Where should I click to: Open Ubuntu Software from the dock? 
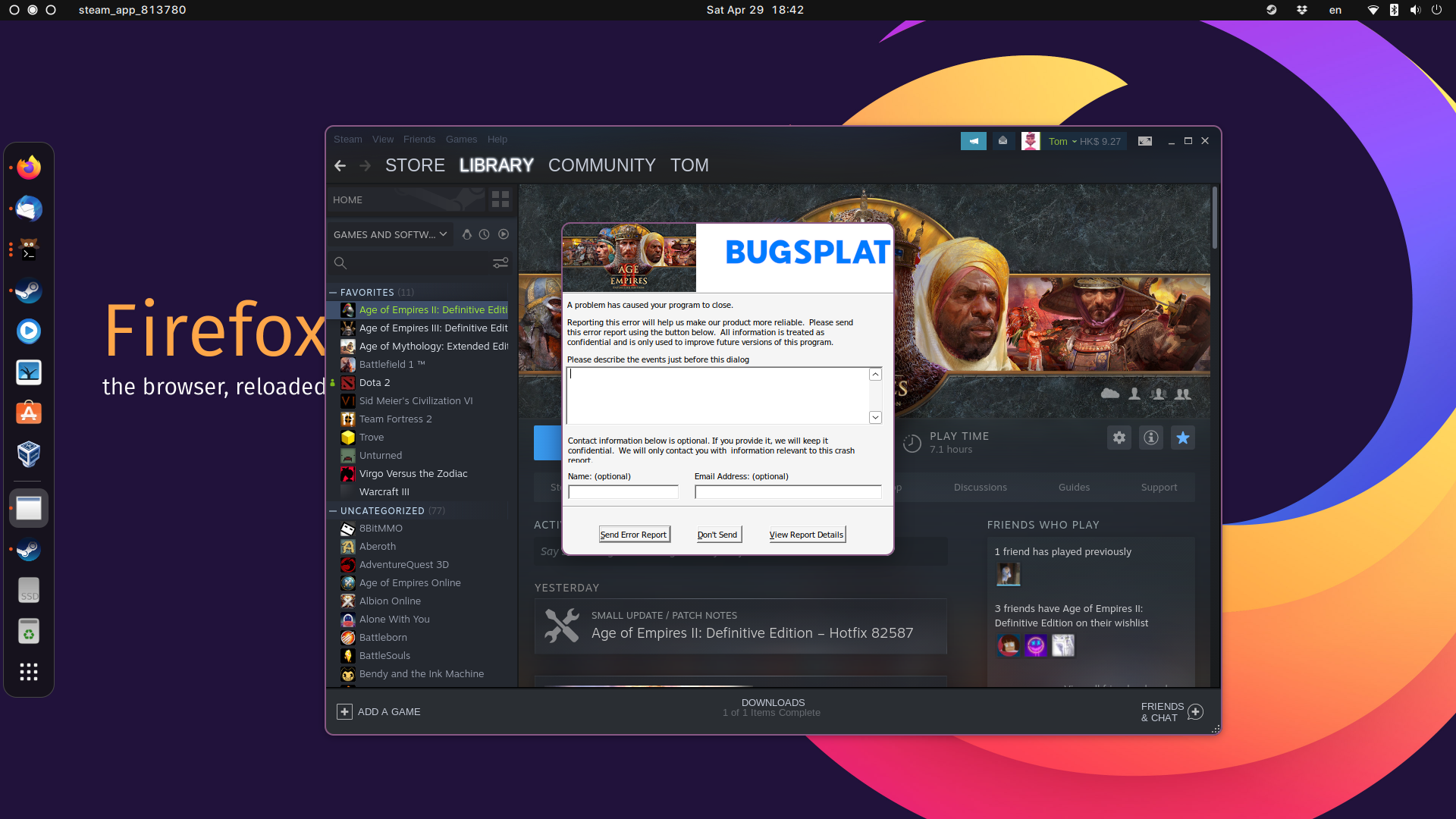[x=29, y=413]
